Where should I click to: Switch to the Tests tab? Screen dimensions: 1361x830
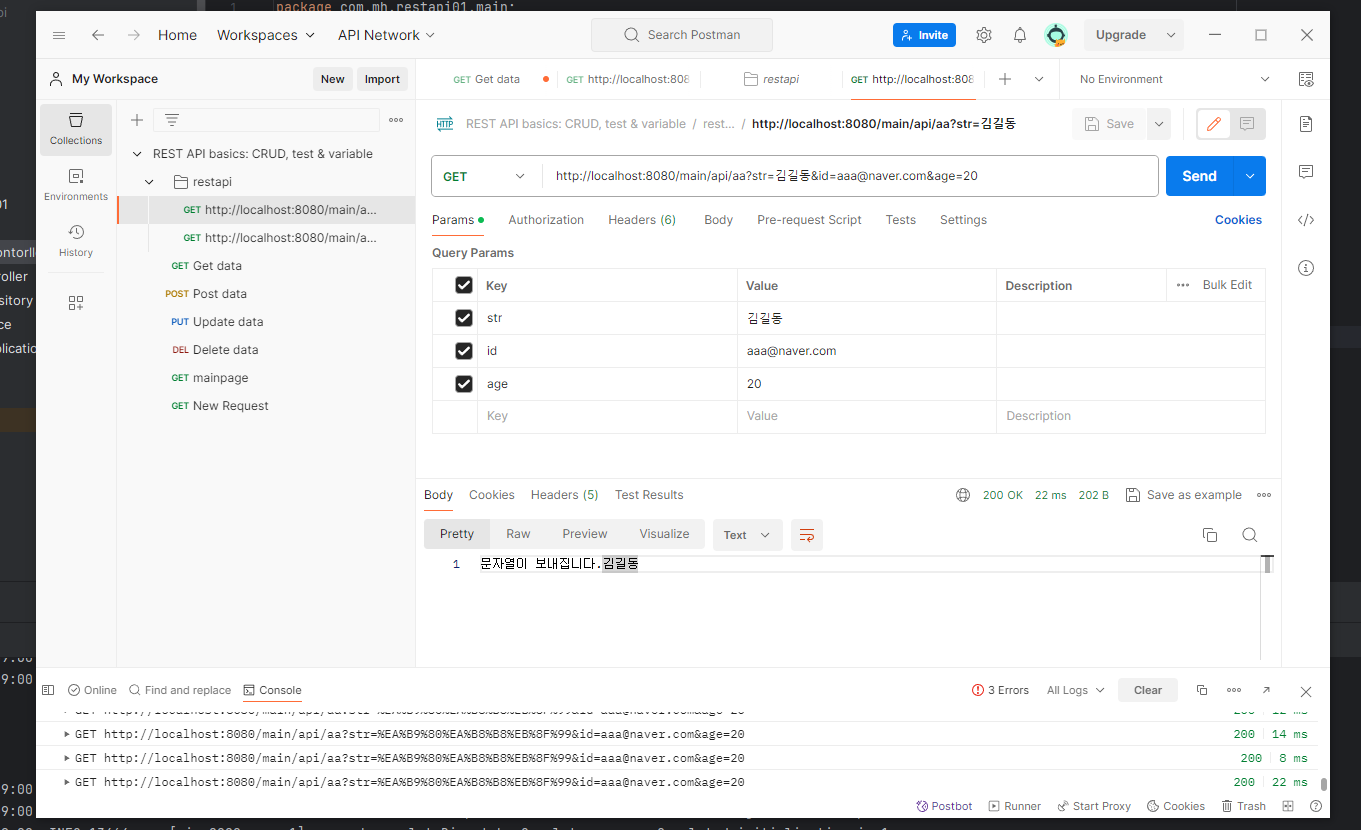coord(901,220)
